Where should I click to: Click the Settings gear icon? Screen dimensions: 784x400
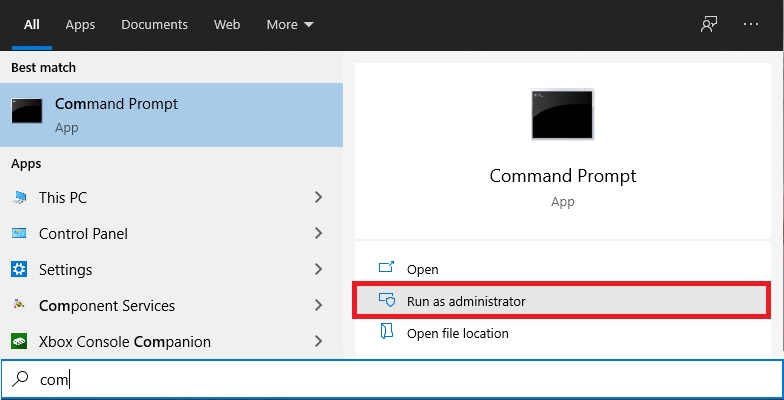[19, 270]
